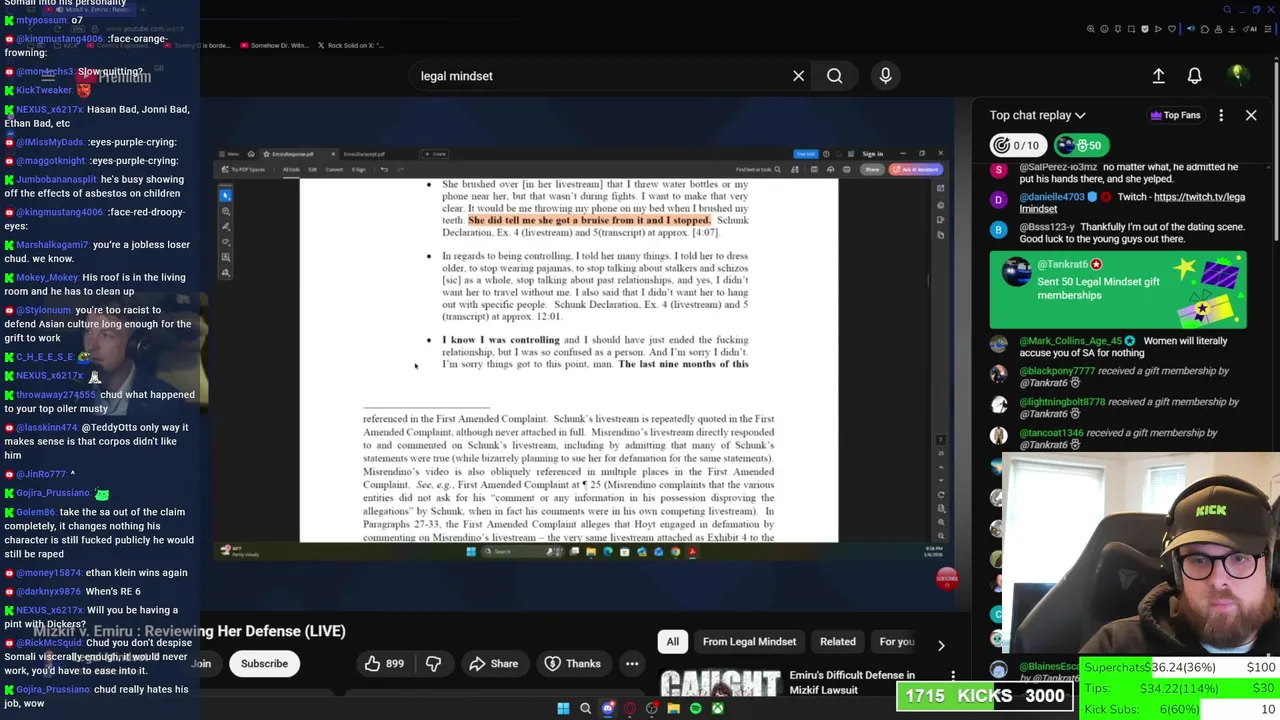Open the YouTube create/upload icon
This screenshot has height=720, width=1280.
coord(1158,76)
